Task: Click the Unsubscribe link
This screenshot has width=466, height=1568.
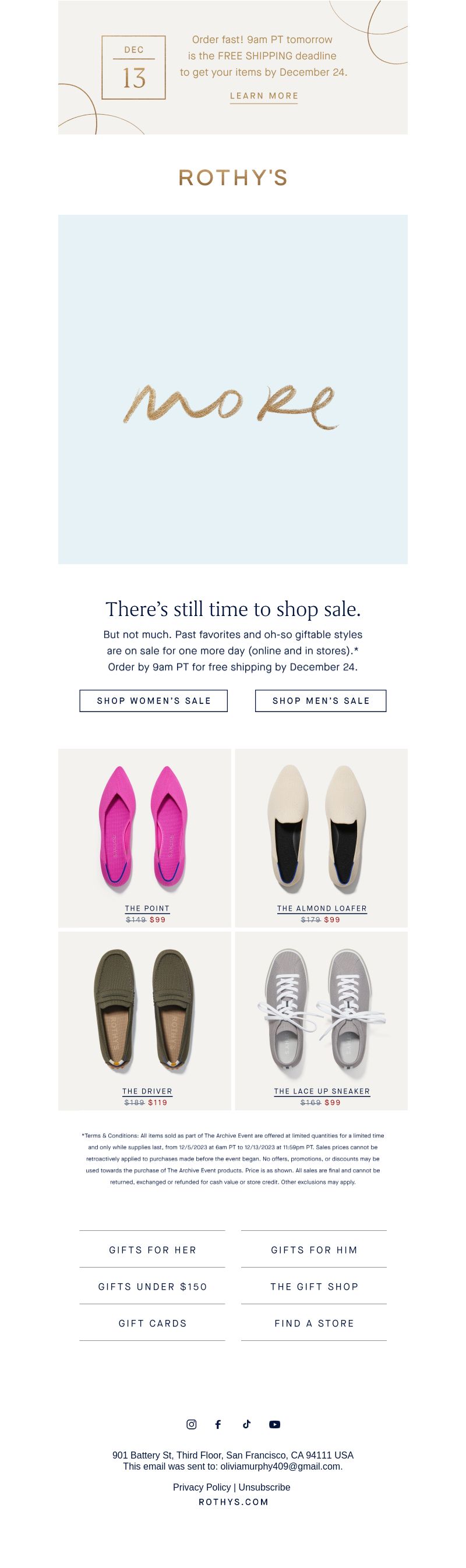Action: (264, 1487)
